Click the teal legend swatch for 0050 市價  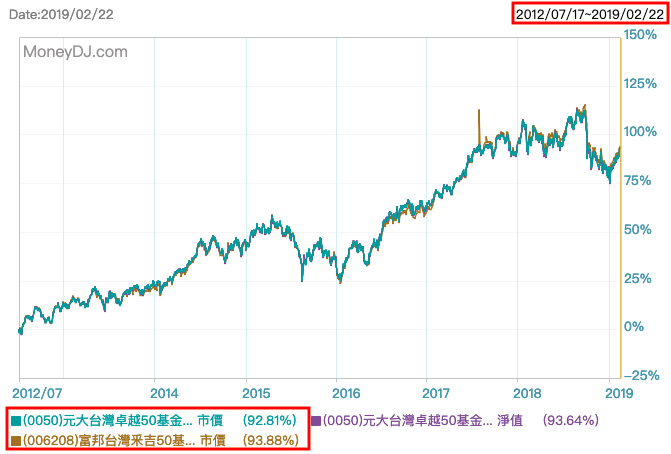tap(16, 421)
